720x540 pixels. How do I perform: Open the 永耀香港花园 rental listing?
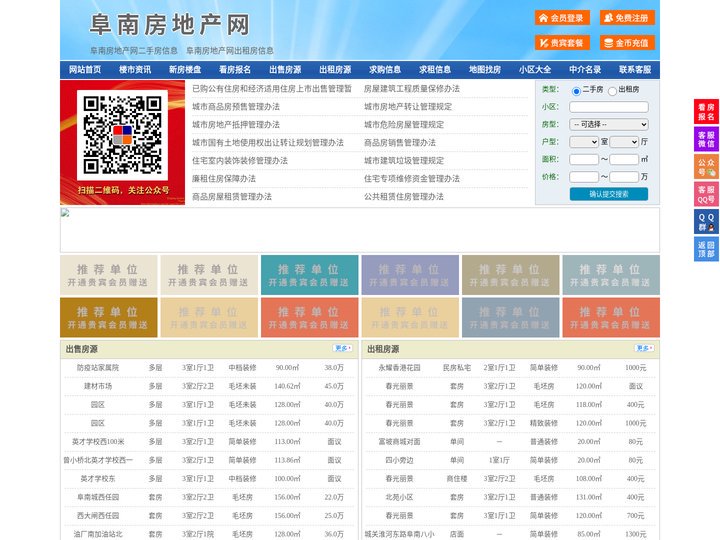point(399,368)
